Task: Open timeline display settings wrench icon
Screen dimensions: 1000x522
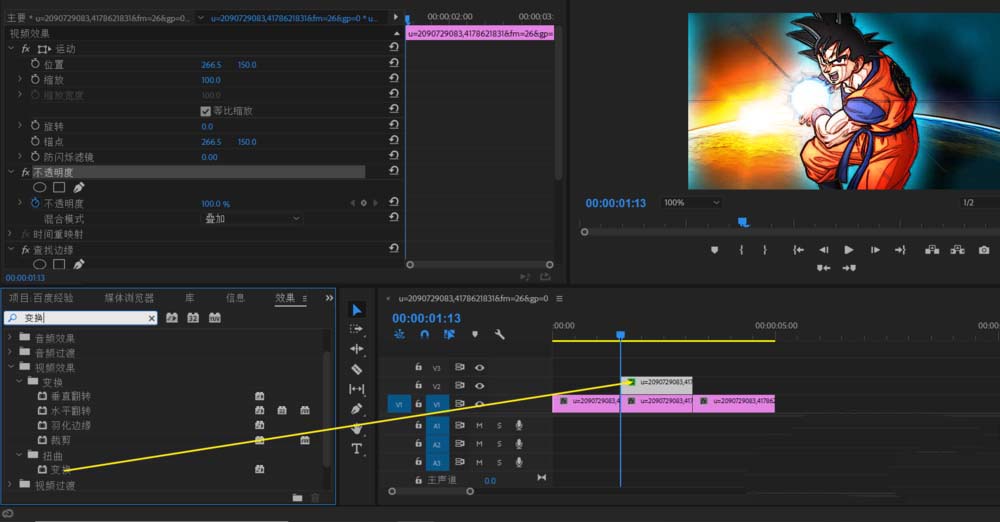Action: [x=499, y=335]
